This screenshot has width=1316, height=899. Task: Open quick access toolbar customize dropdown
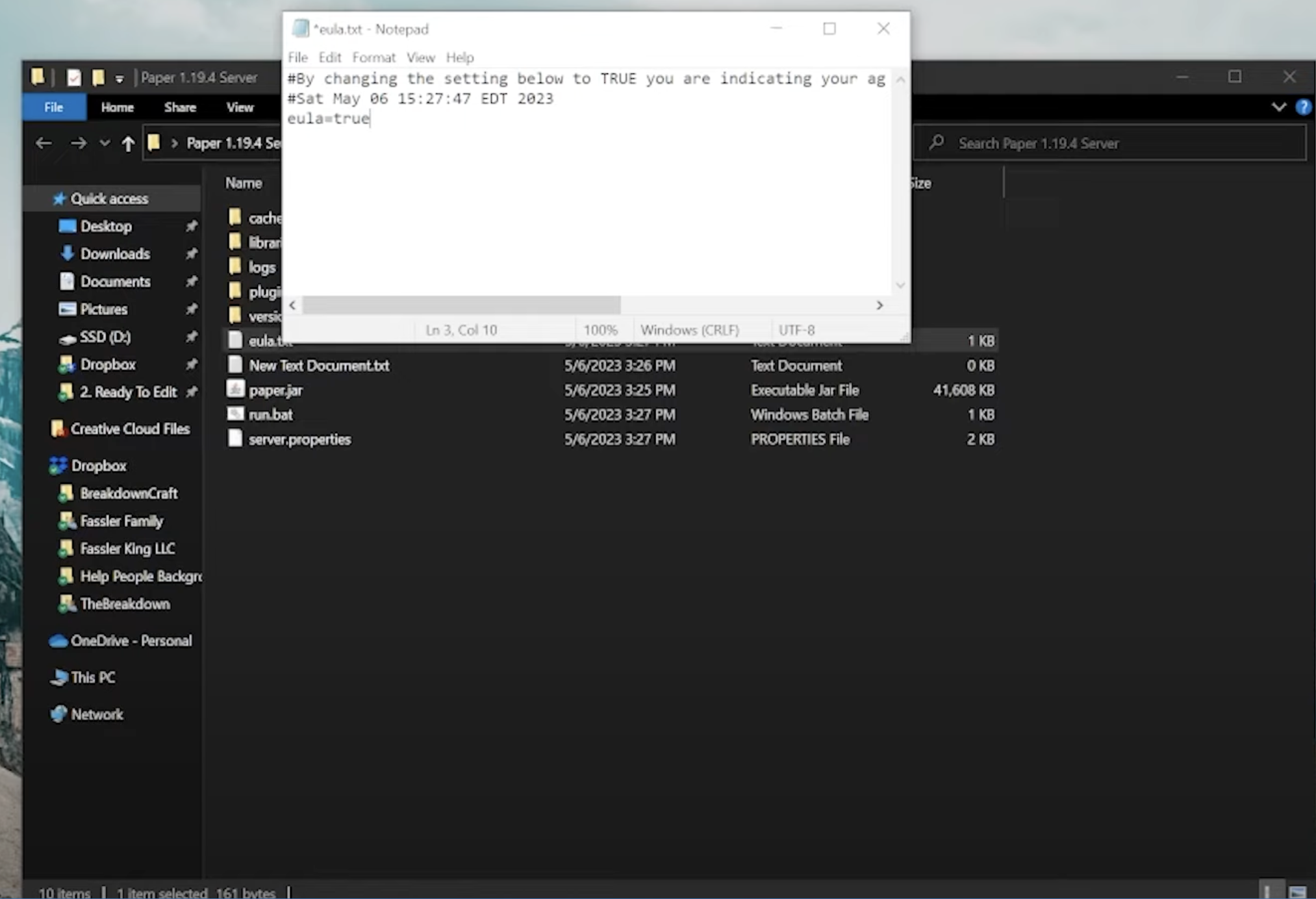coord(120,79)
